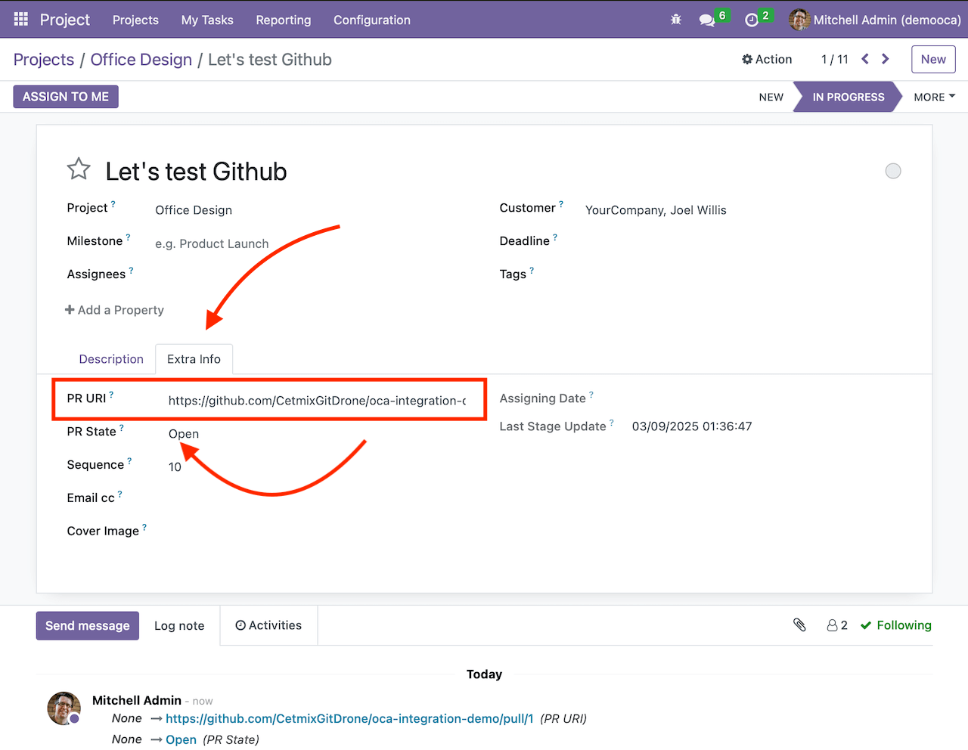
Task: Click the bug report icon in the header
Action: pos(675,19)
